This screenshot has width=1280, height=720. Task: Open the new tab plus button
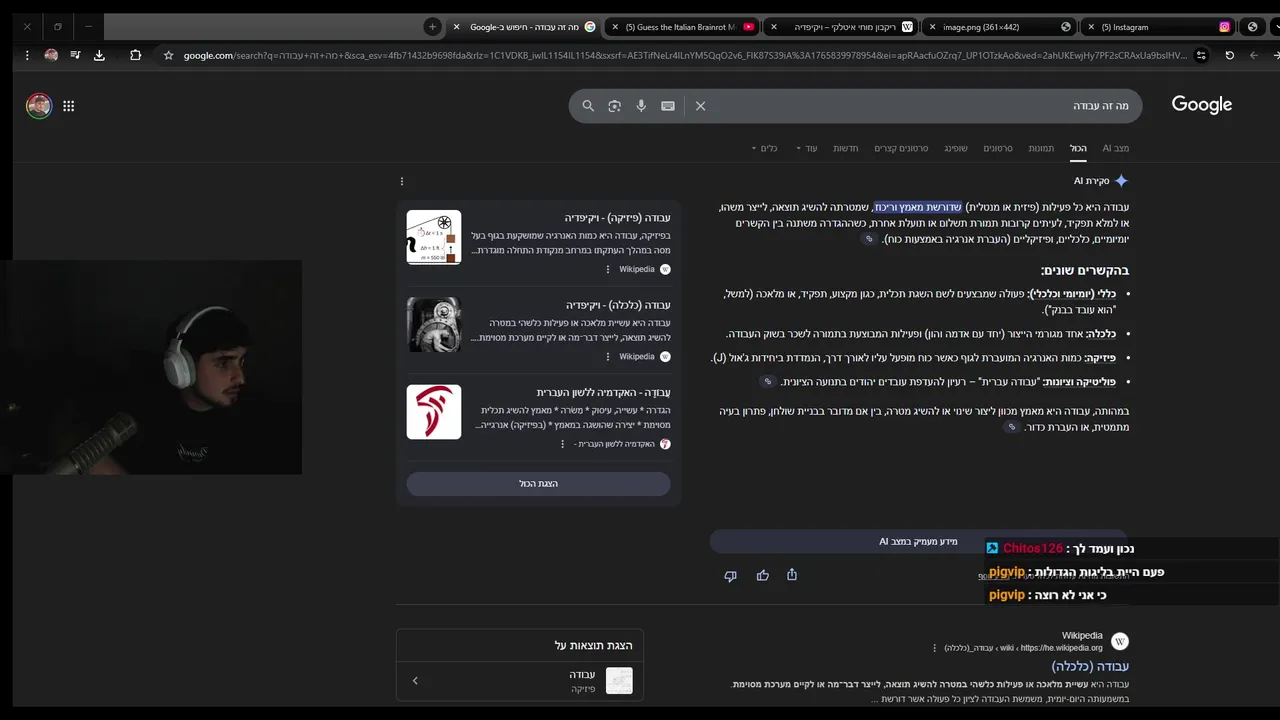pos(432,27)
